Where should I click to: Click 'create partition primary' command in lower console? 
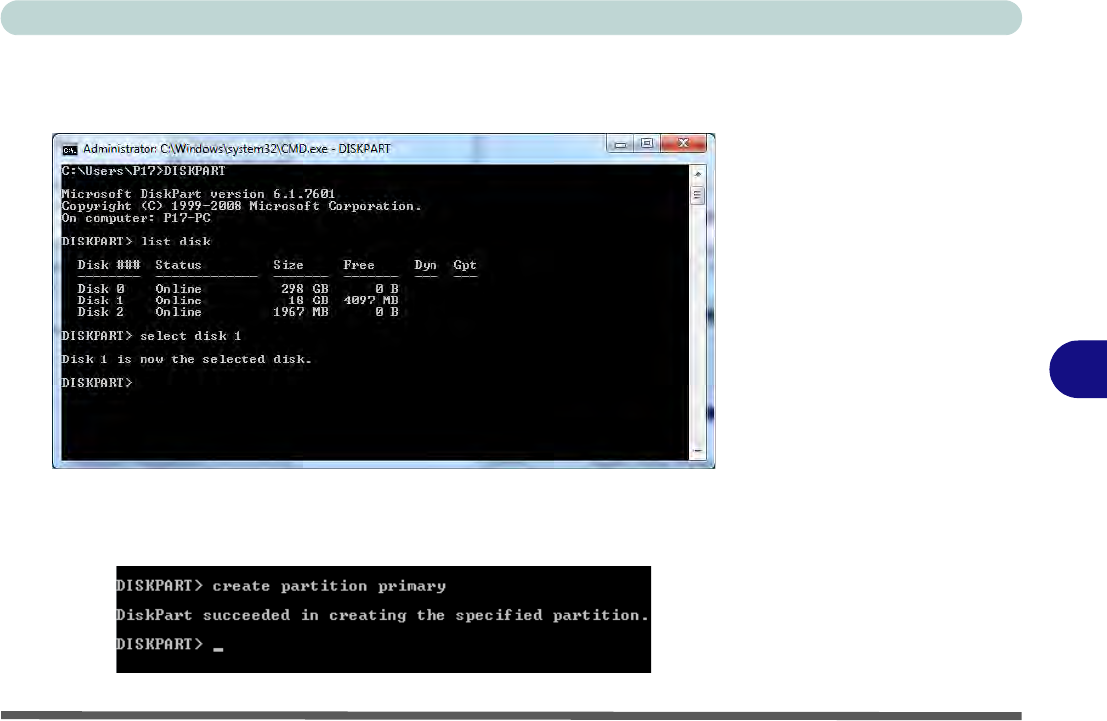[x=329, y=586]
